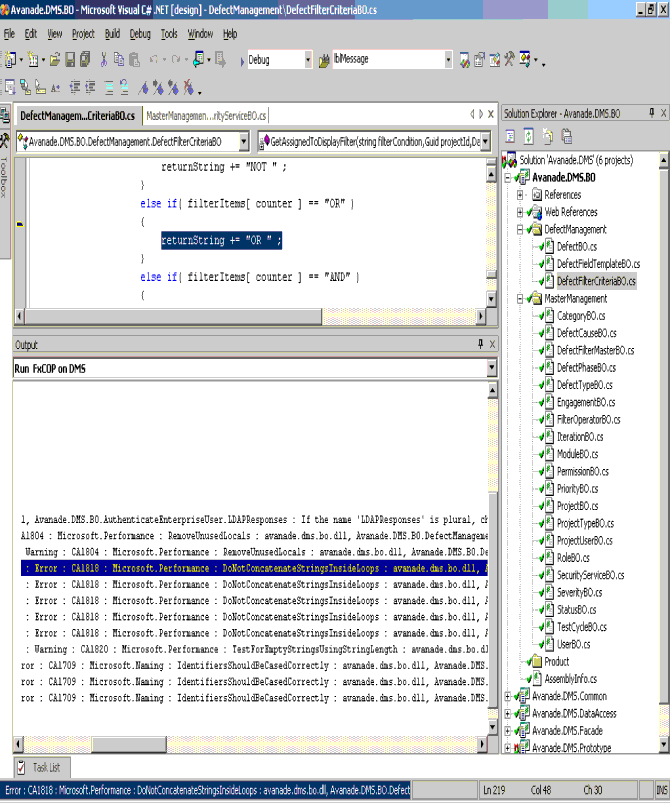The image size is (670, 803).
Task: Expand the Avanade.DMS.Common project
Action: [x=508, y=696]
